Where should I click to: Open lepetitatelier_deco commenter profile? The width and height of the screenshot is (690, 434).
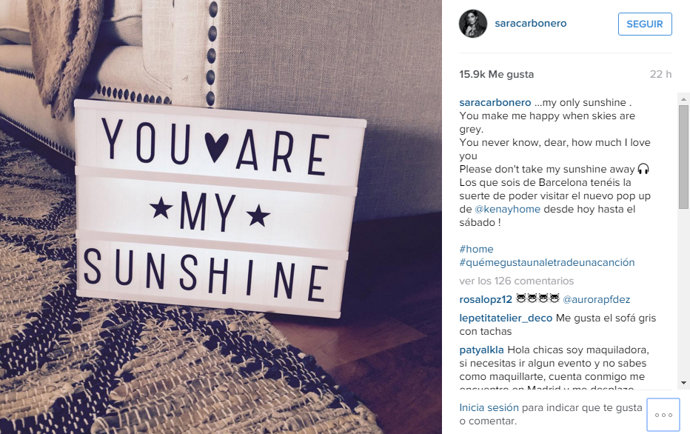[506, 318]
